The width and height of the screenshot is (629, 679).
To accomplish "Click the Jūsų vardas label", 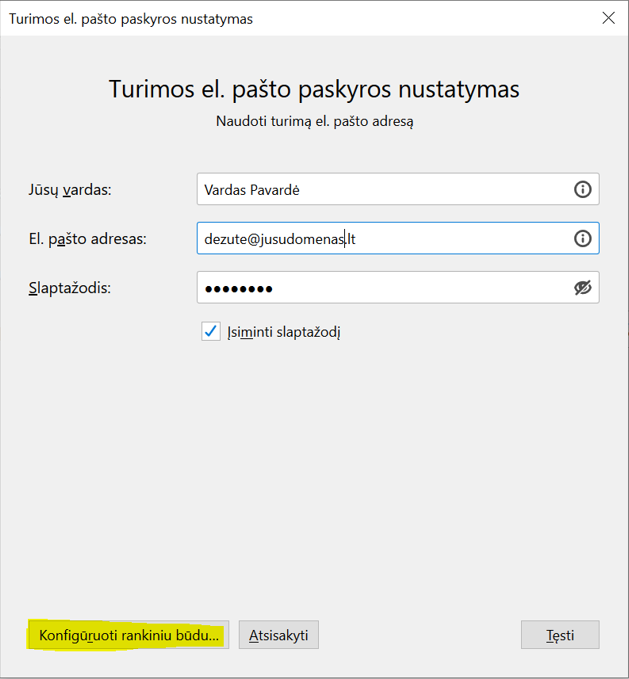I will (x=70, y=190).
